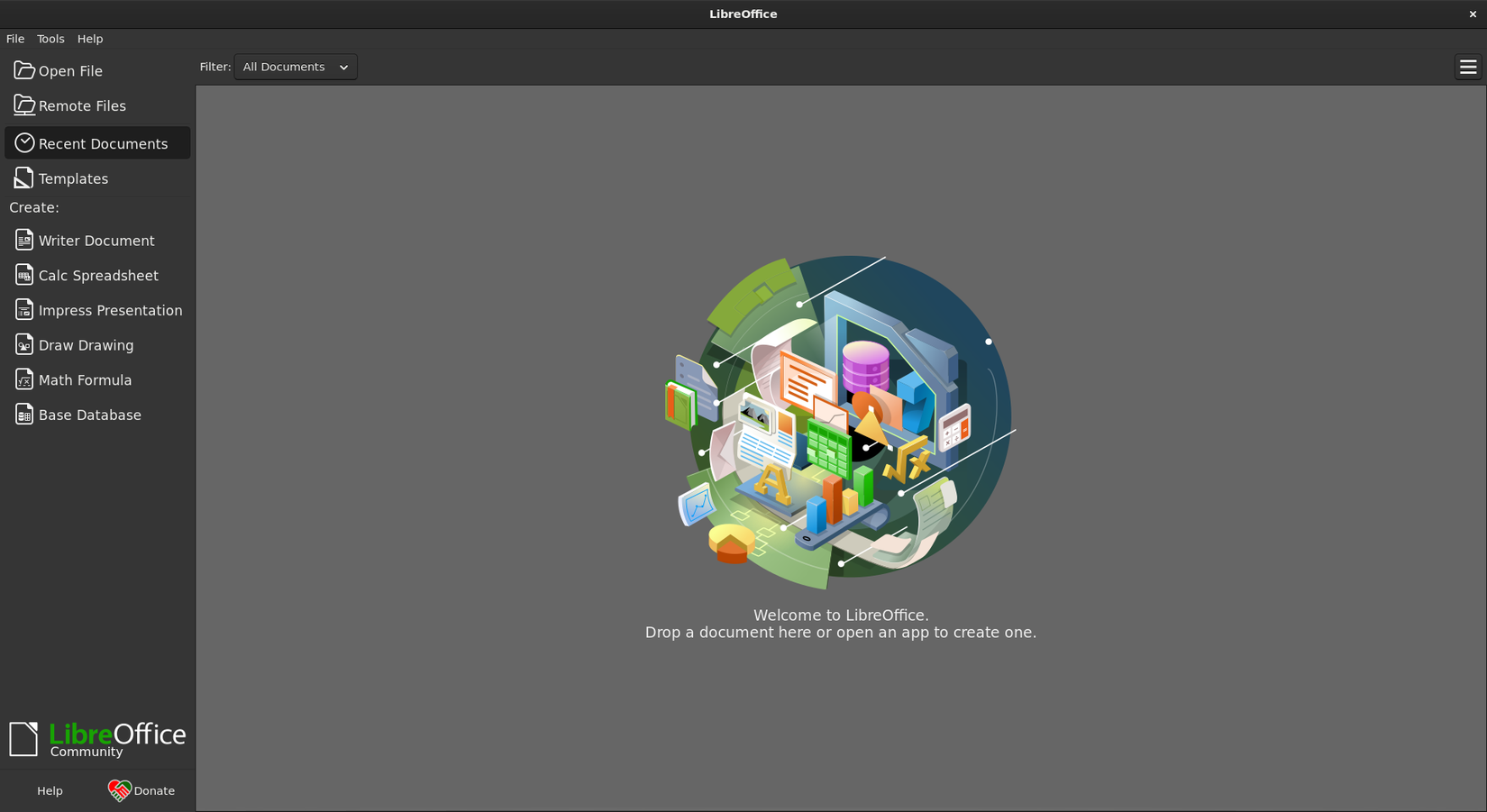The width and height of the screenshot is (1487, 812).
Task: Open the Open File browser
Action: [x=68, y=70]
